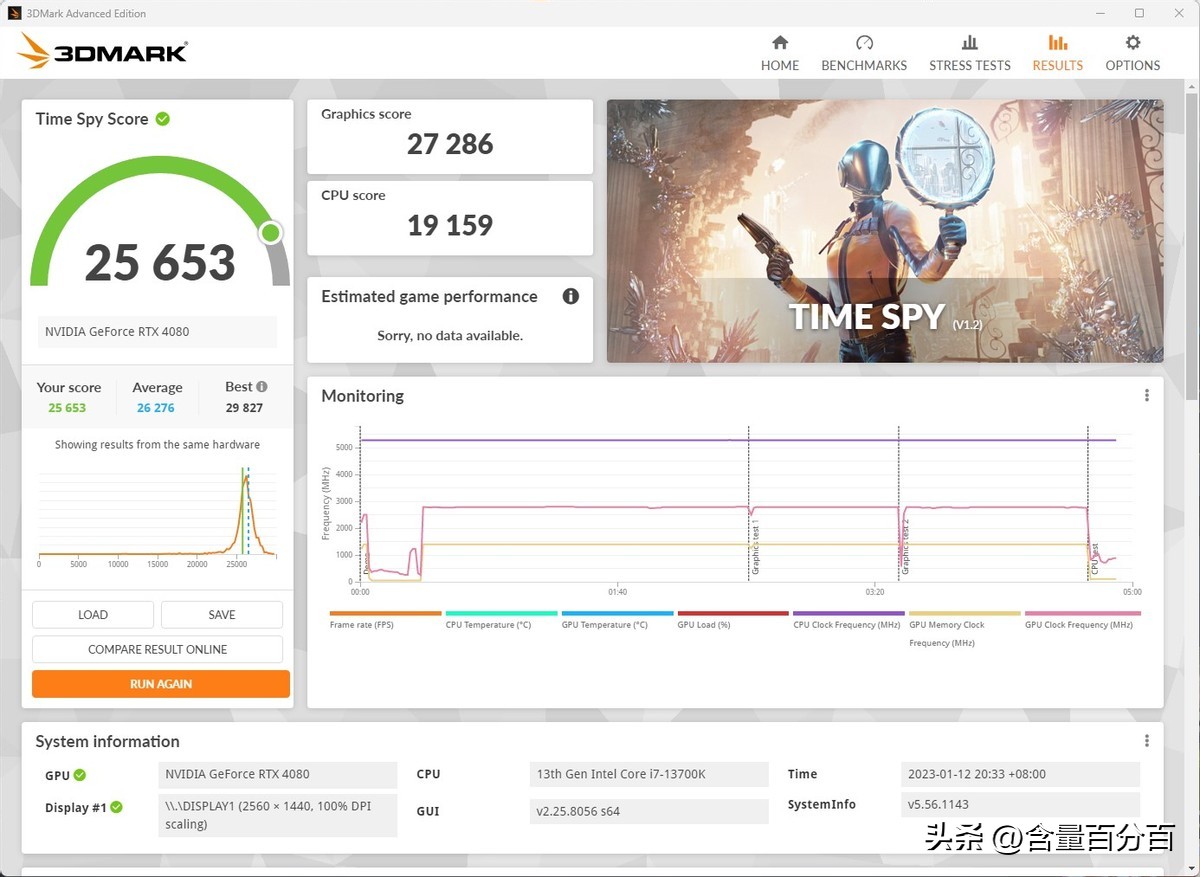
Task: Open the System information three-dot menu
Action: click(1147, 741)
